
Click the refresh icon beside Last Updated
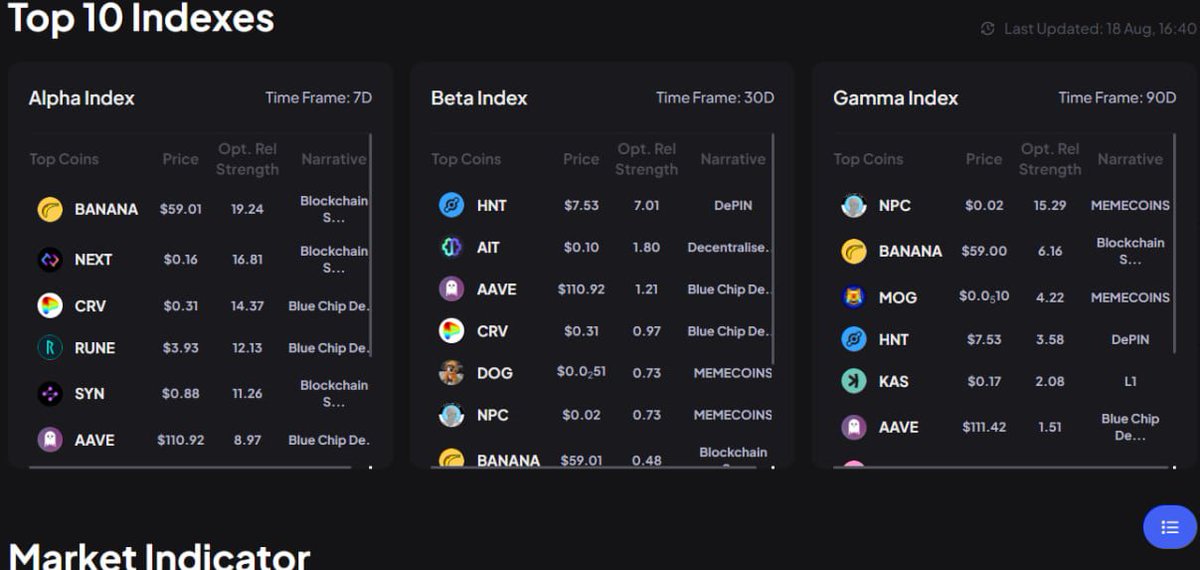click(988, 29)
